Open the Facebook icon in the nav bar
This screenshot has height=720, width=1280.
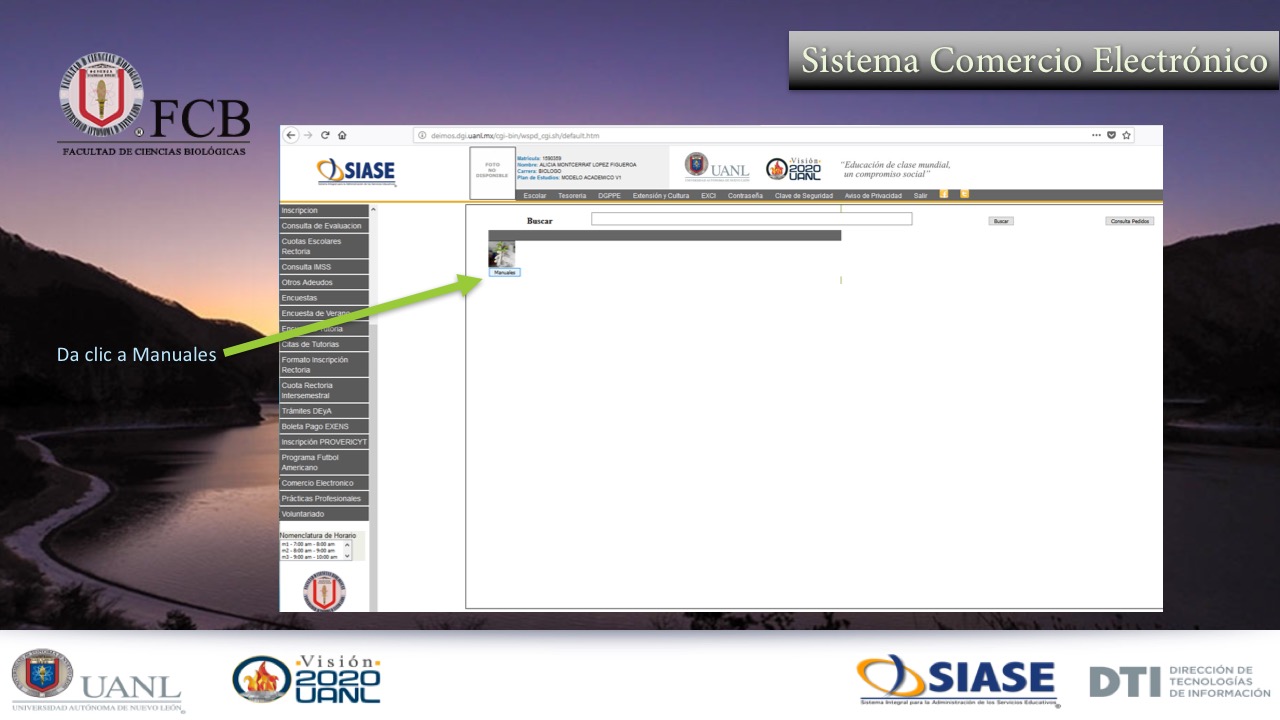[x=944, y=194]
